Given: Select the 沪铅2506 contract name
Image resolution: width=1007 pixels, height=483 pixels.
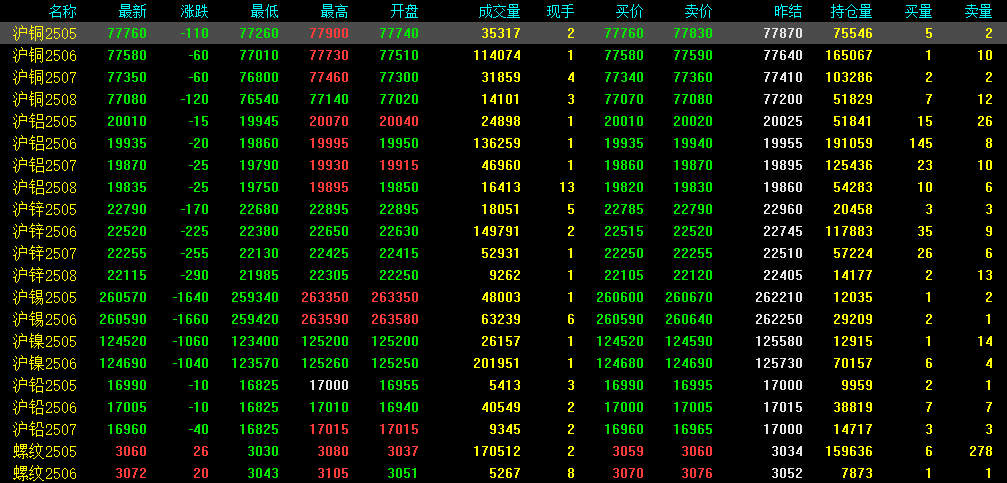Looking at the screenshot, I should 44,408.
